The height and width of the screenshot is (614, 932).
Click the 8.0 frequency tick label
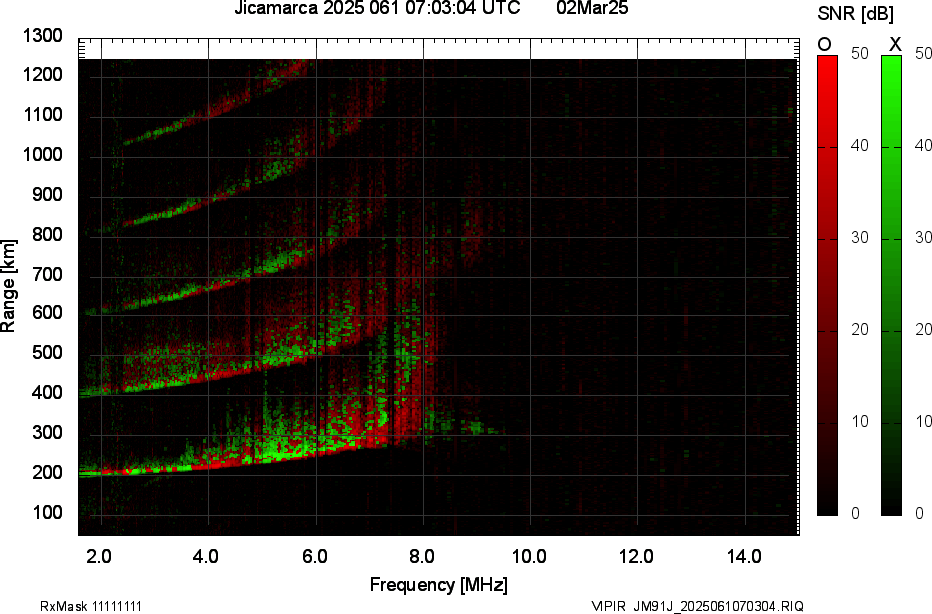pos(421,556)
